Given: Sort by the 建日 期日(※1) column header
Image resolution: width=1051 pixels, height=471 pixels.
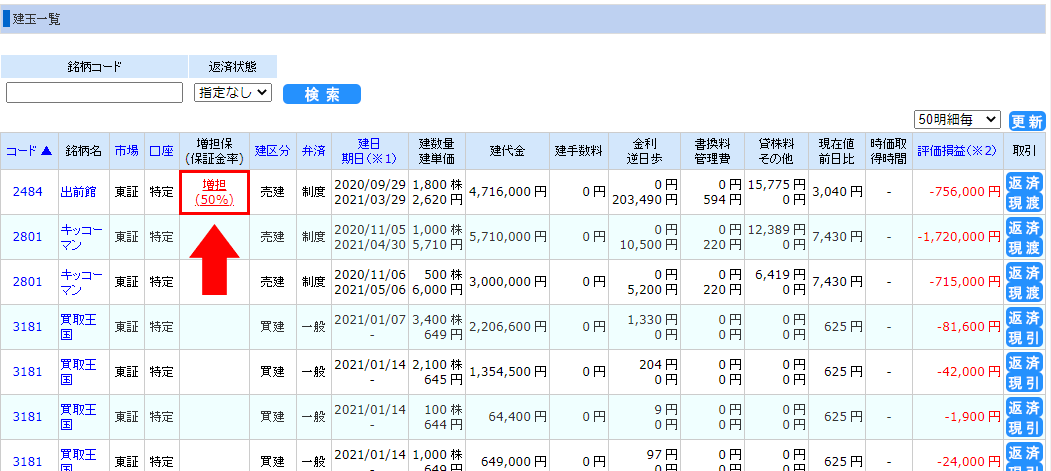Looking at the screenshot, I should (x=369, y=151).
